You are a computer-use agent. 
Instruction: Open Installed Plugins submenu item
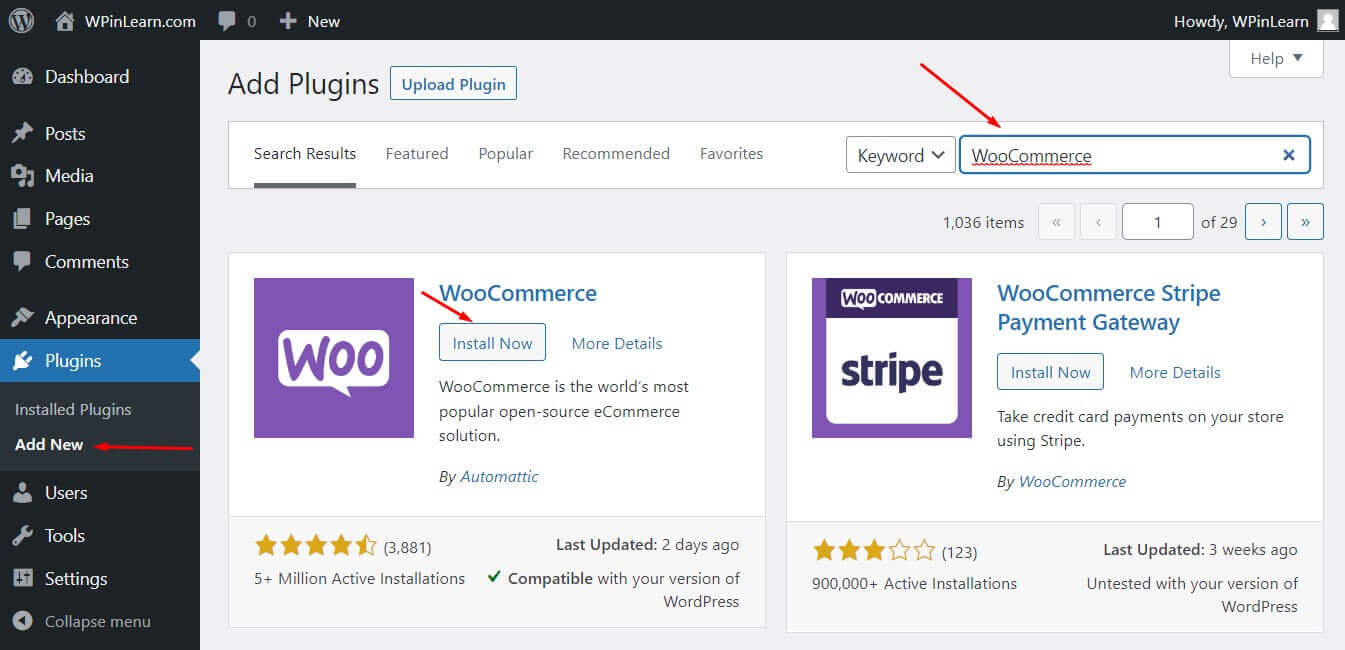pos(73,409)
